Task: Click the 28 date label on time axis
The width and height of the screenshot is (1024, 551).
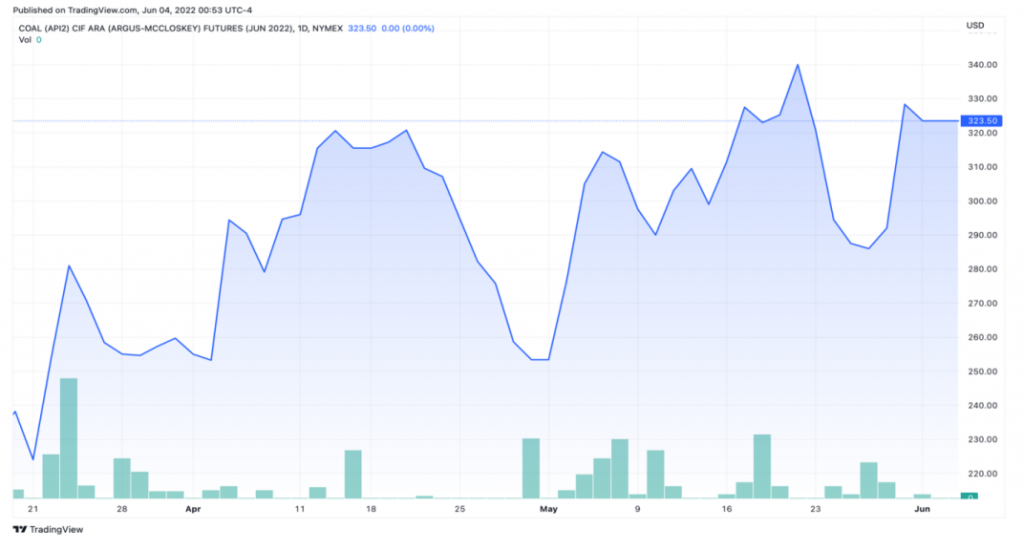Action: click(x=121, y=509)
